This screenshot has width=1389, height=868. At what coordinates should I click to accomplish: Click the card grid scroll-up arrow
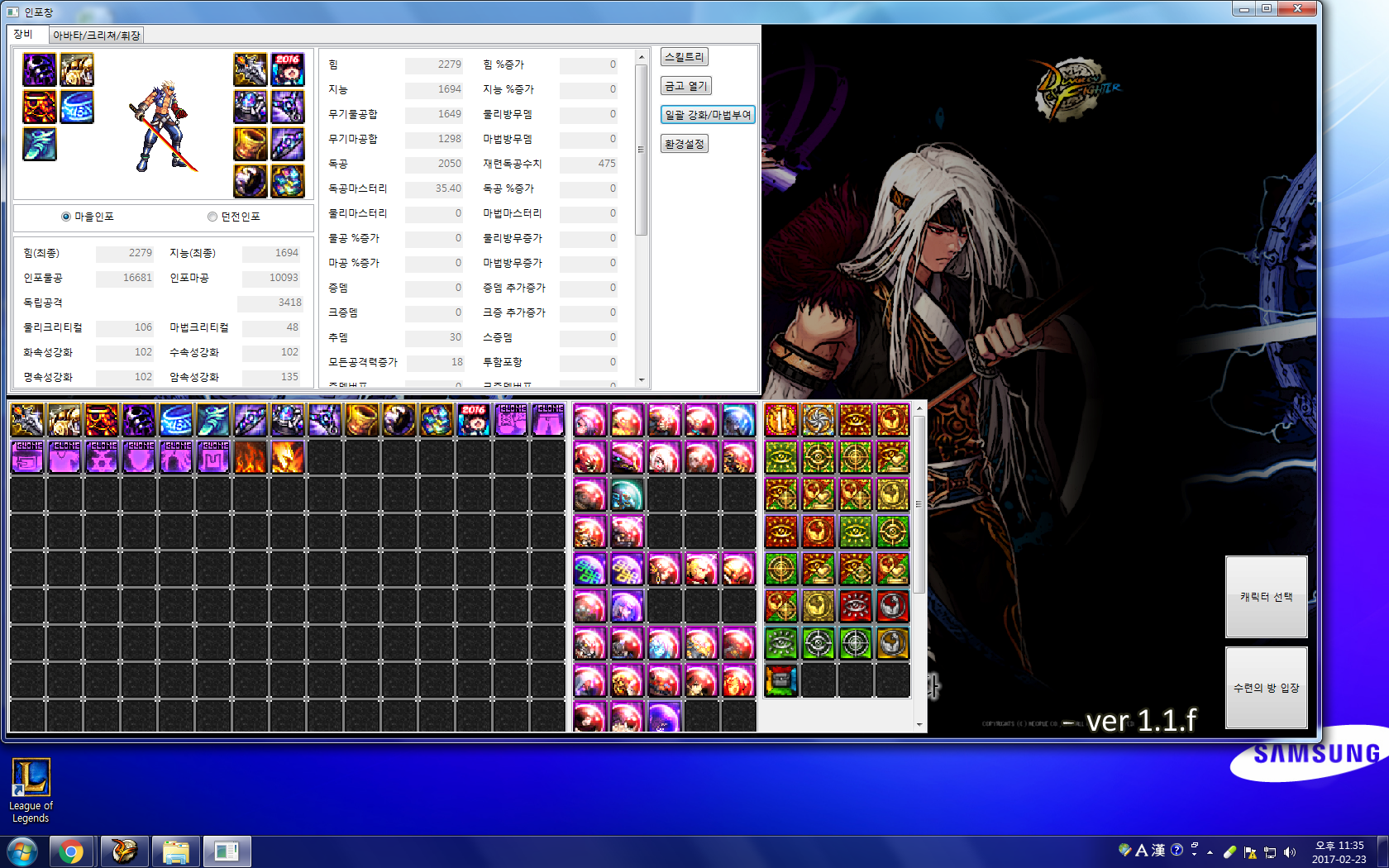tap(919, 409)
